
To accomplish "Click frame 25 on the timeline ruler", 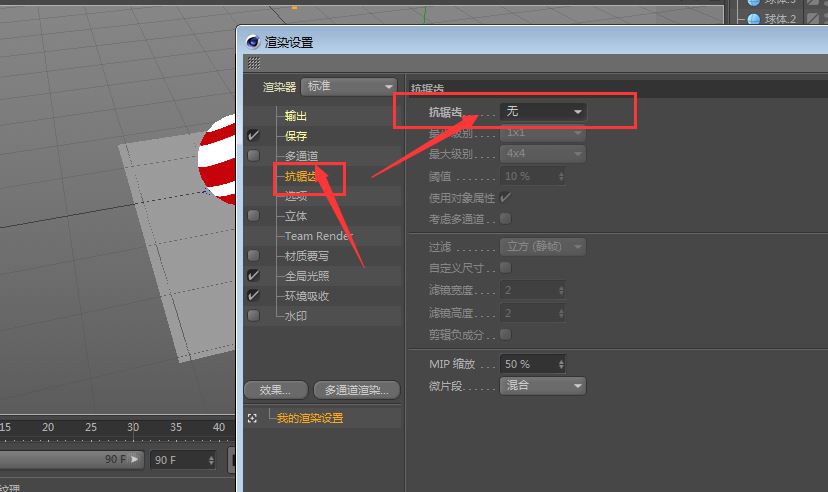I will point(91,427).
